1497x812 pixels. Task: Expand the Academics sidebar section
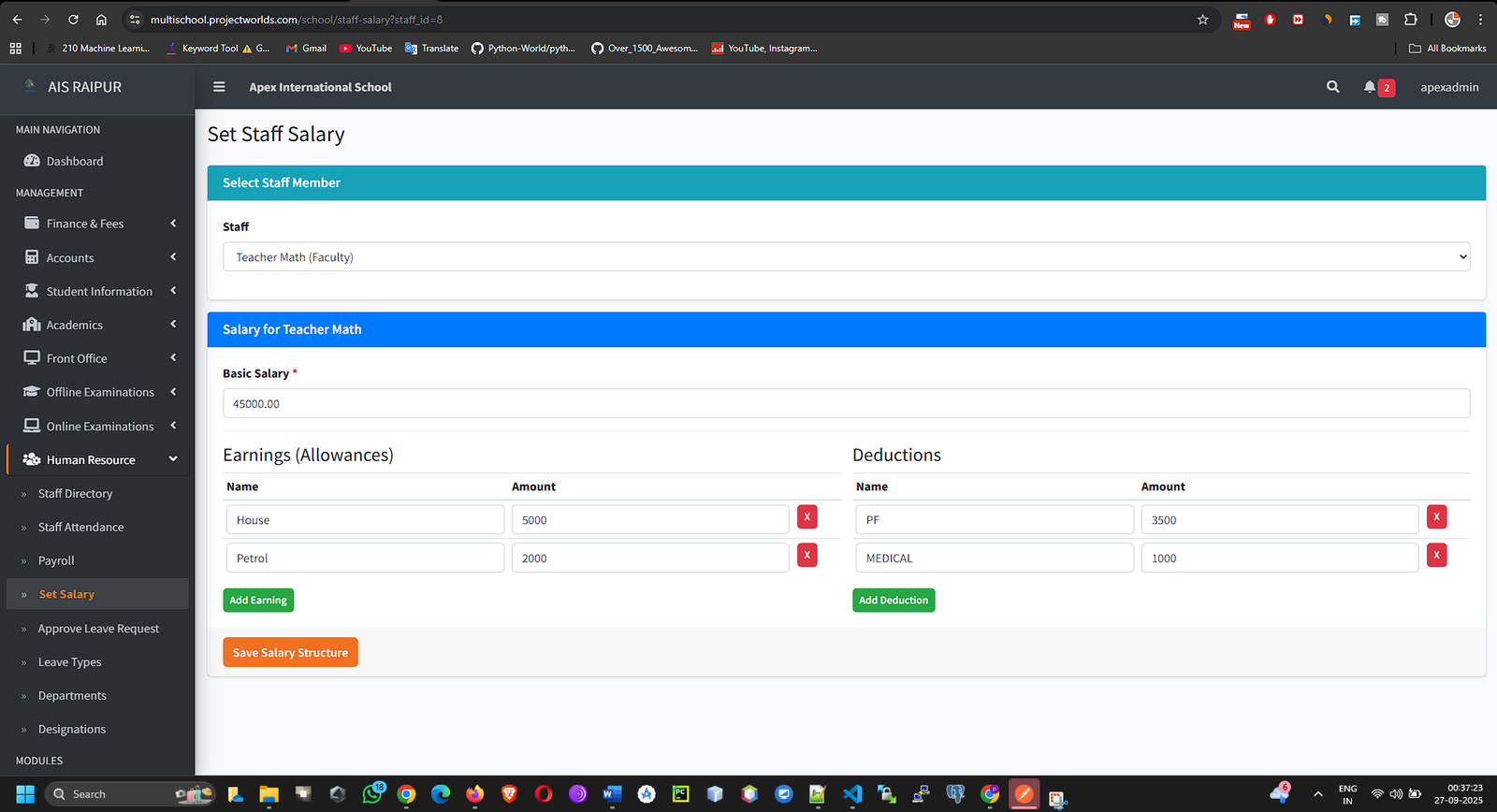[98, 326]
